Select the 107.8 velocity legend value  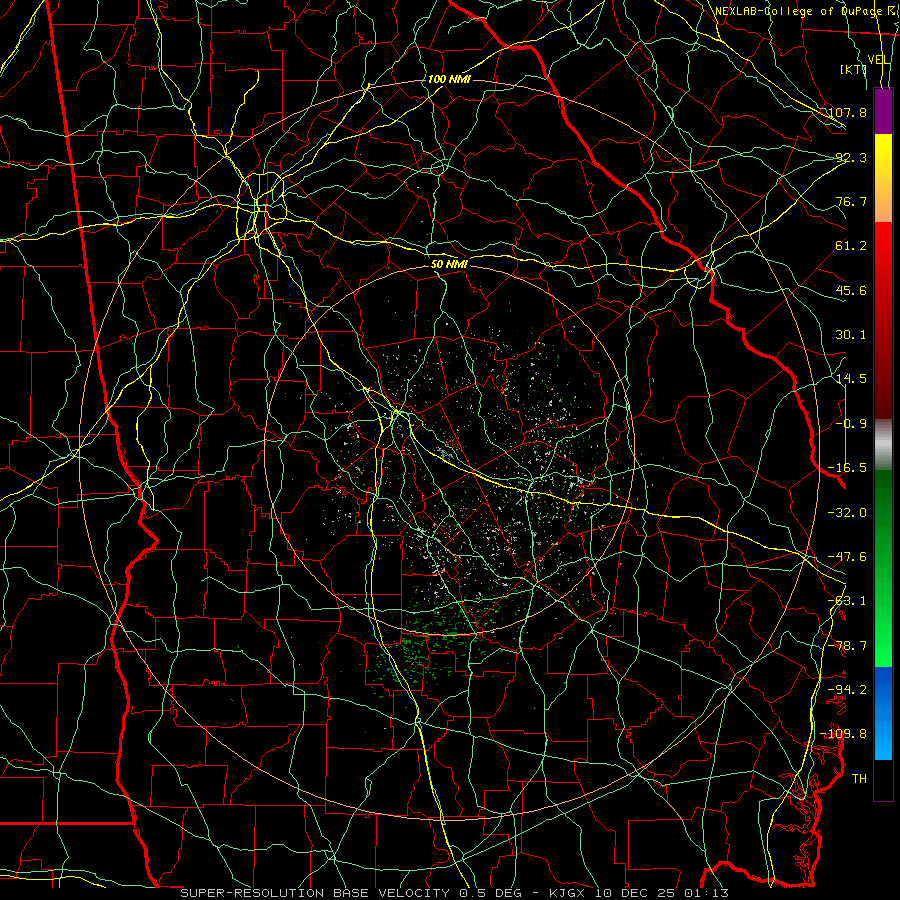[x=847, y=112]
